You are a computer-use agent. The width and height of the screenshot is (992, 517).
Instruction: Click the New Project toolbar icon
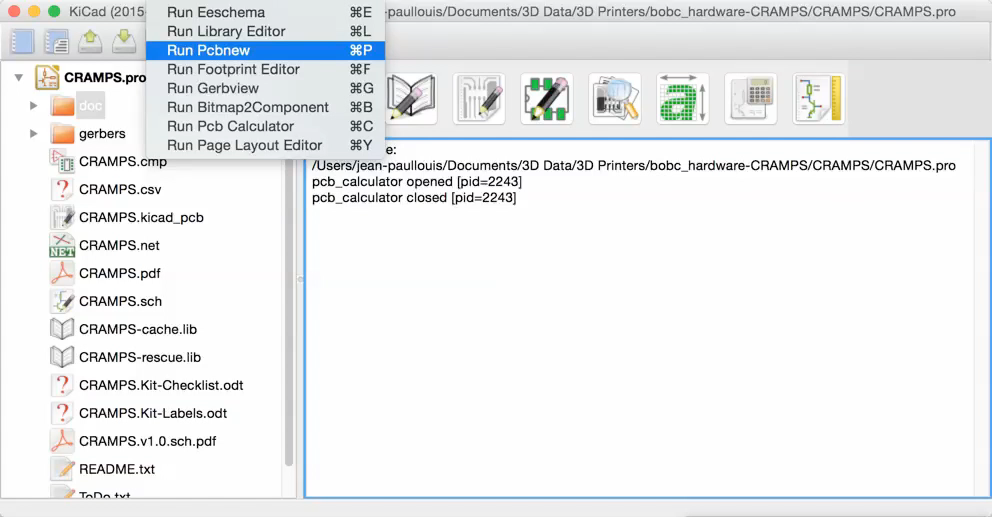22,41
